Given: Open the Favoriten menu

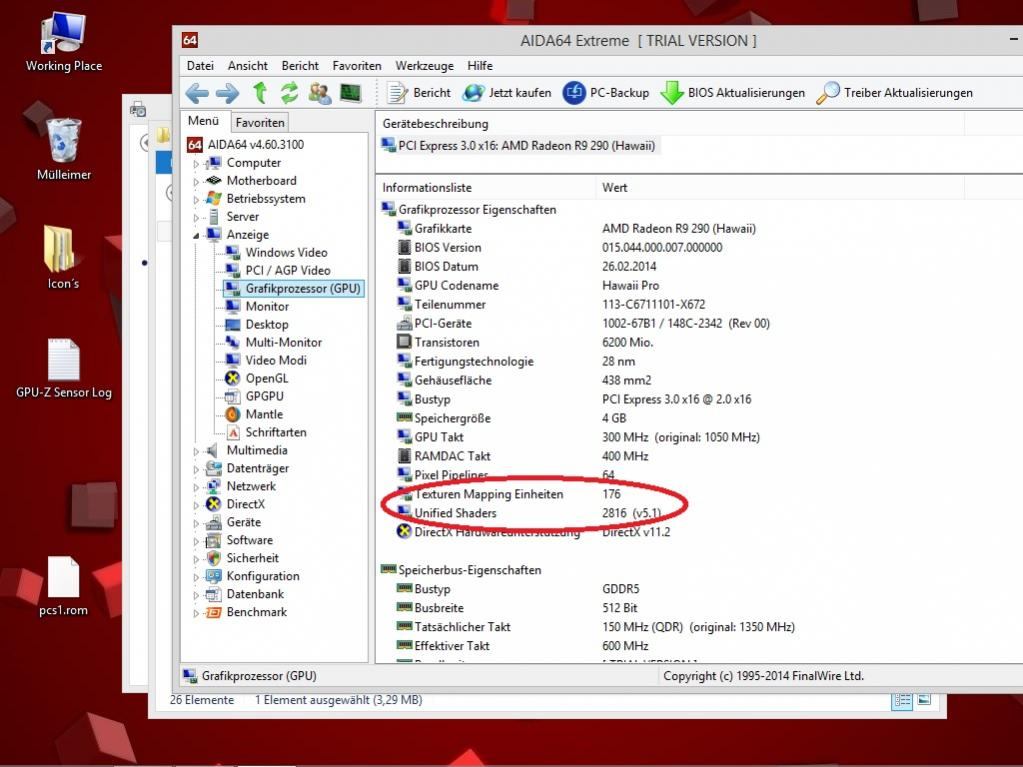Looking at the screenshot, I should point(357,66).
